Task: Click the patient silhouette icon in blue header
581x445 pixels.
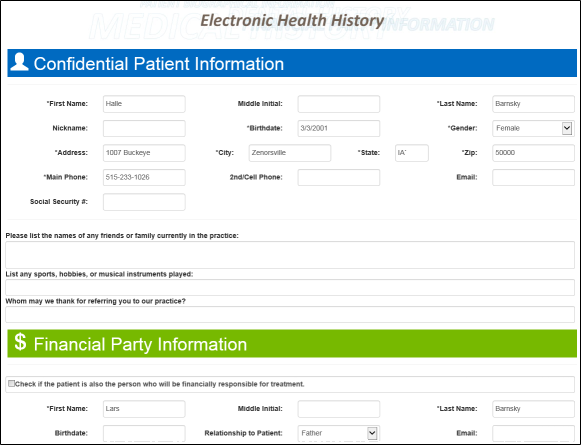Action: tap(19, 62)
